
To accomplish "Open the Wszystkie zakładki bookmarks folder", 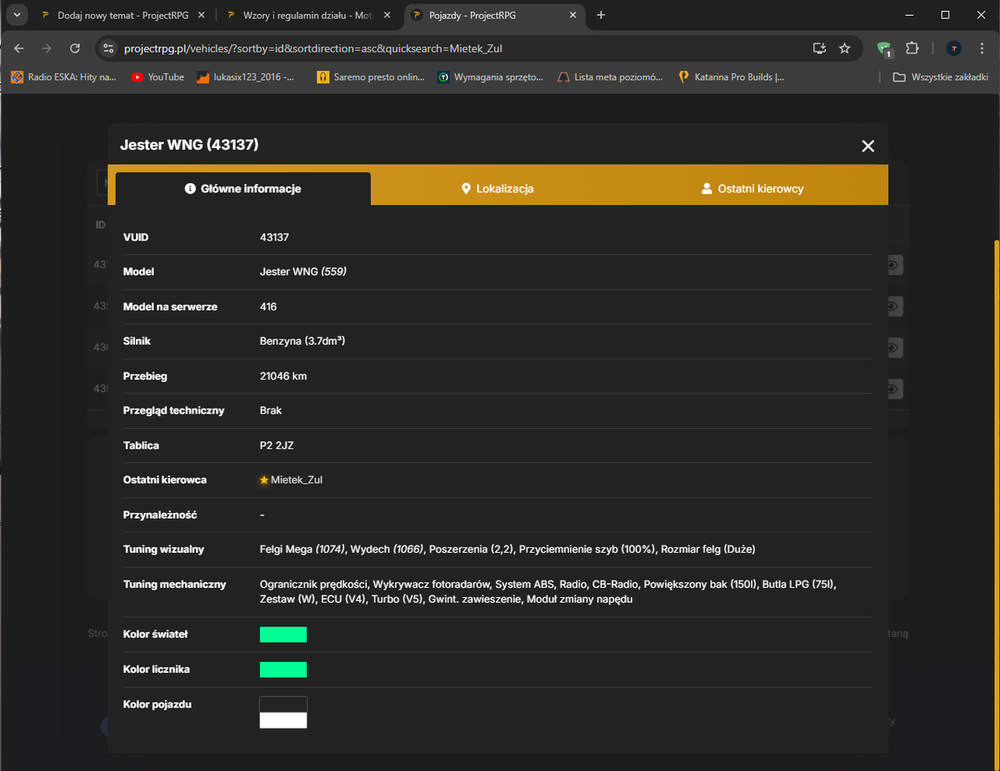I will 941,77.
